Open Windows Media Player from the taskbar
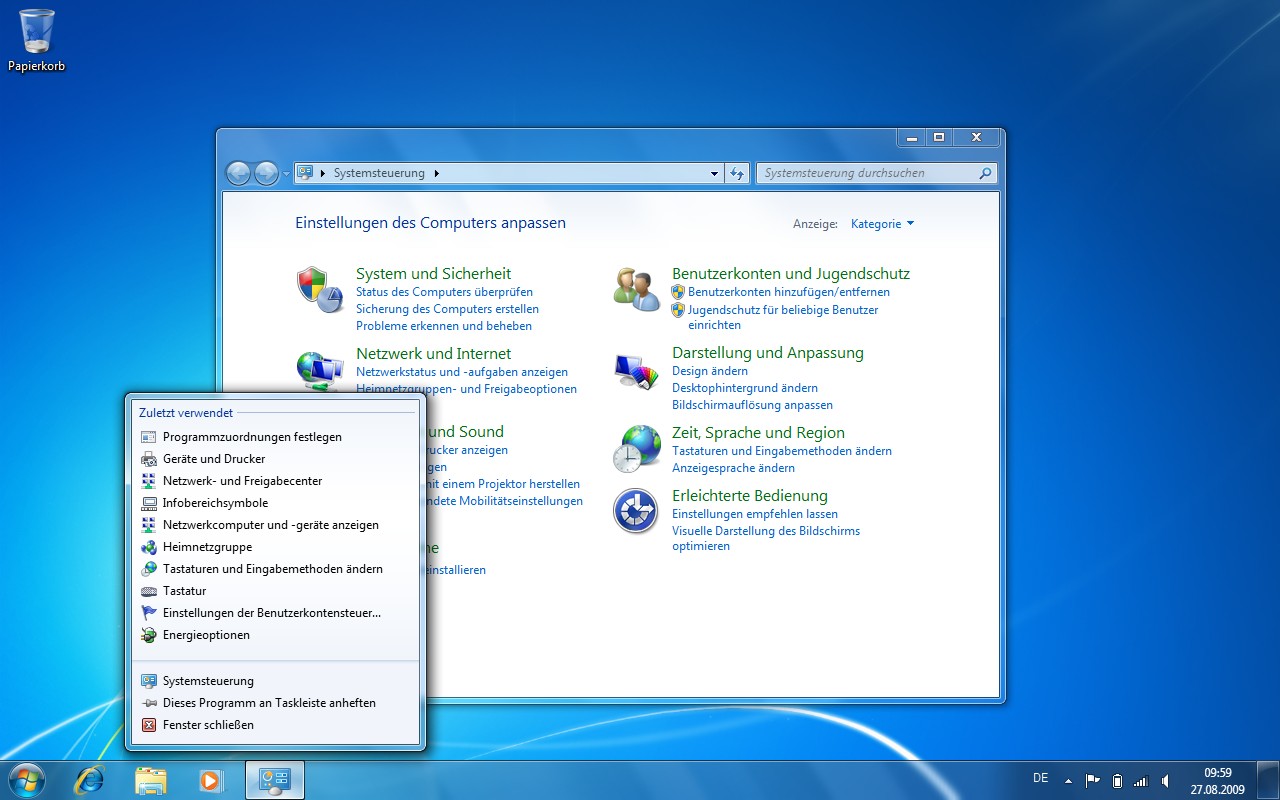This screenshot has height=800, width=1280. pos(212,779)
